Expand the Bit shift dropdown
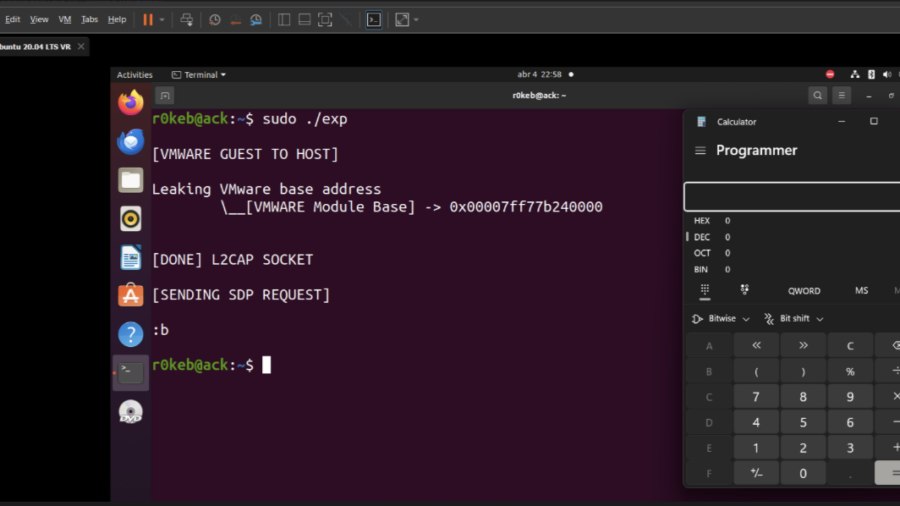 click(794, 318)
